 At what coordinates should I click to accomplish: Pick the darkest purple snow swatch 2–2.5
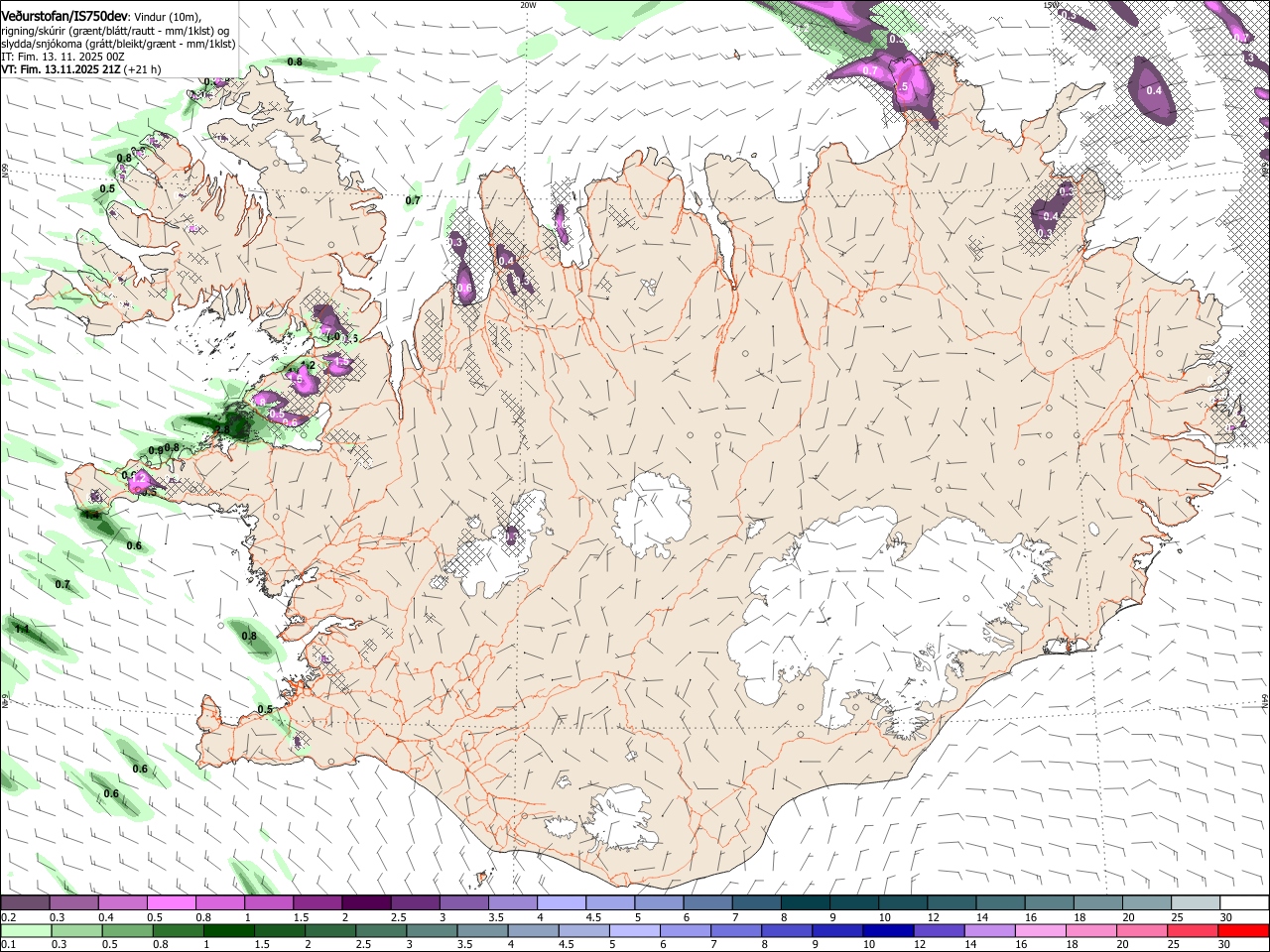[366, 903]
